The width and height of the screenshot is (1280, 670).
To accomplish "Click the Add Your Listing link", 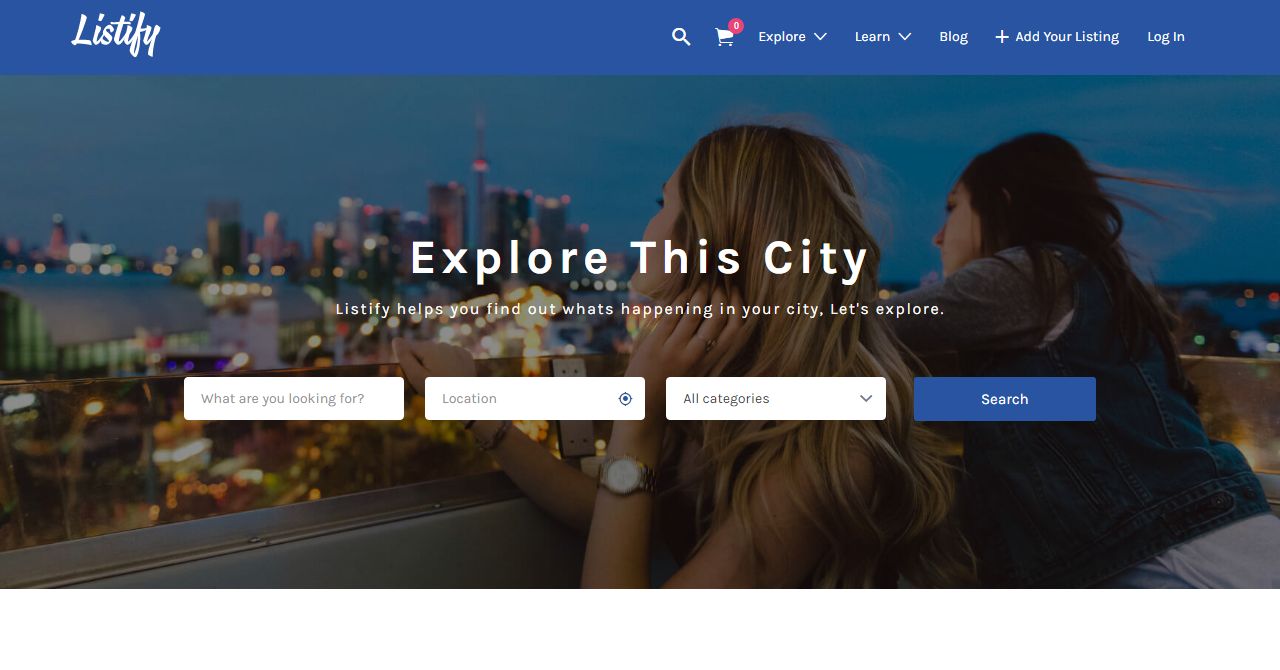I will pyautogui.click(x=1067, y=37).
